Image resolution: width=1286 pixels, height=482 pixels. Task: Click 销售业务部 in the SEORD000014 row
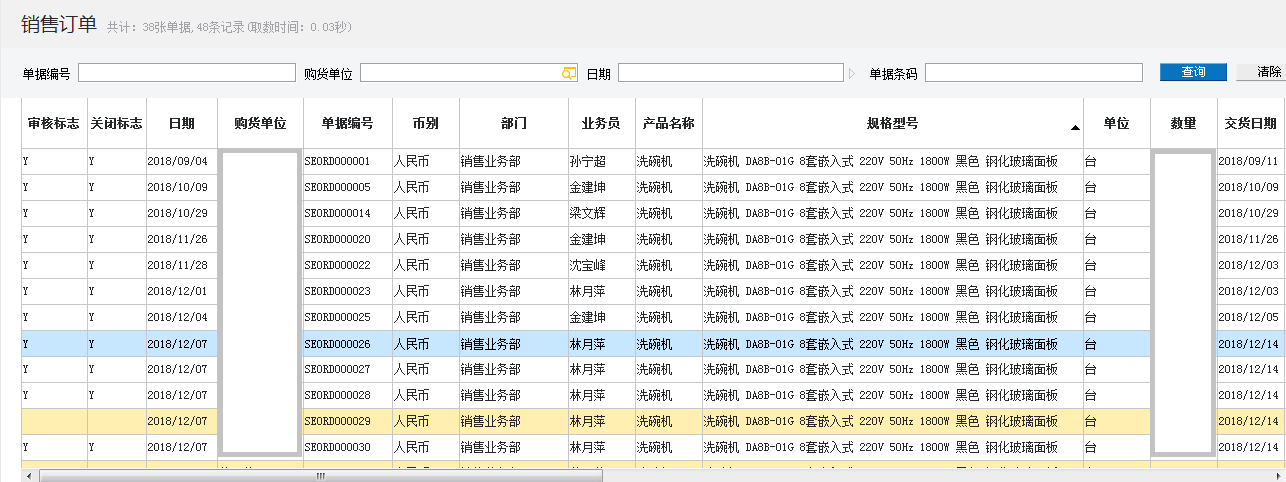coord(514,214)
